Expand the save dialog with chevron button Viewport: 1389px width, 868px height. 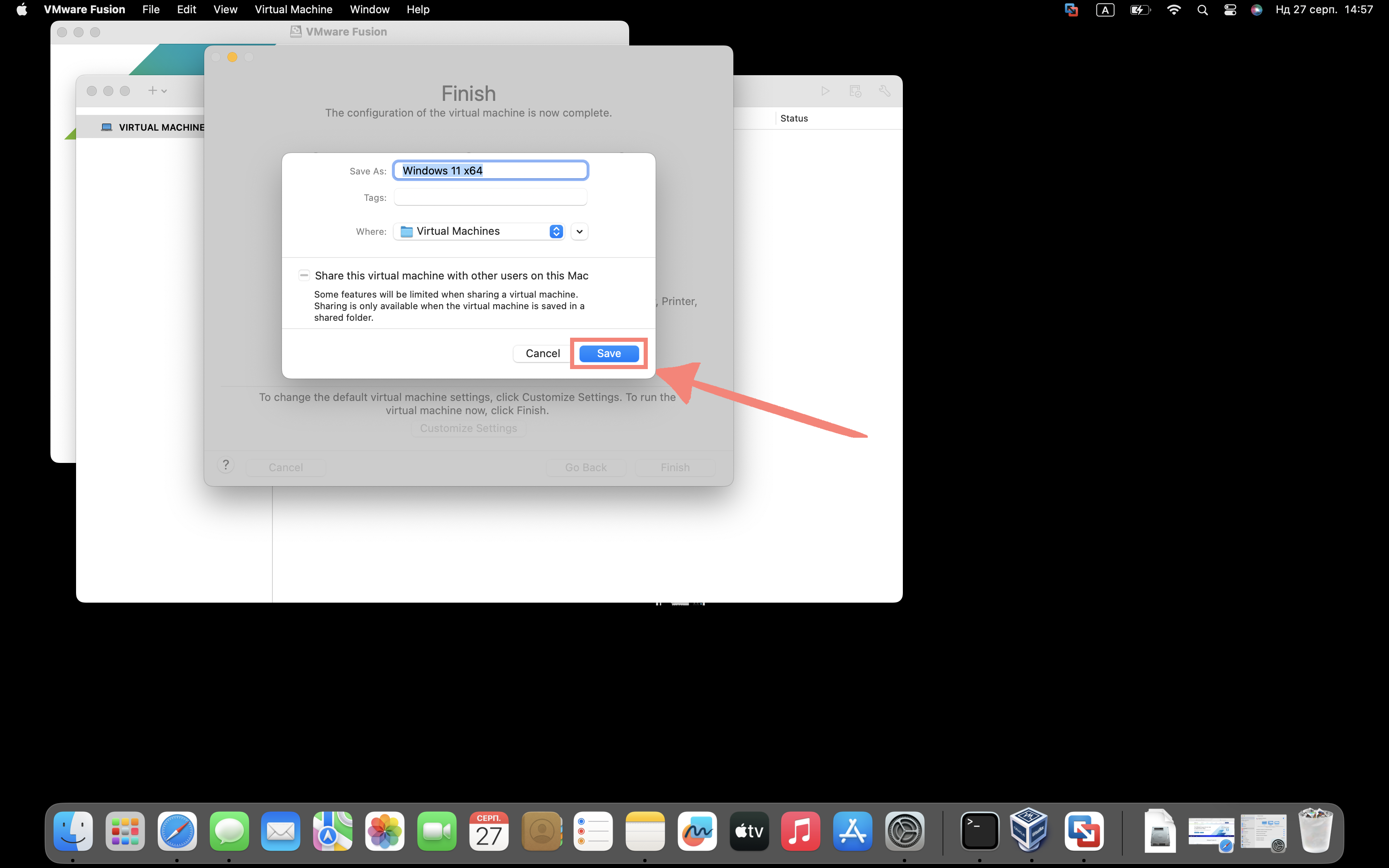(x=579, y=231)
